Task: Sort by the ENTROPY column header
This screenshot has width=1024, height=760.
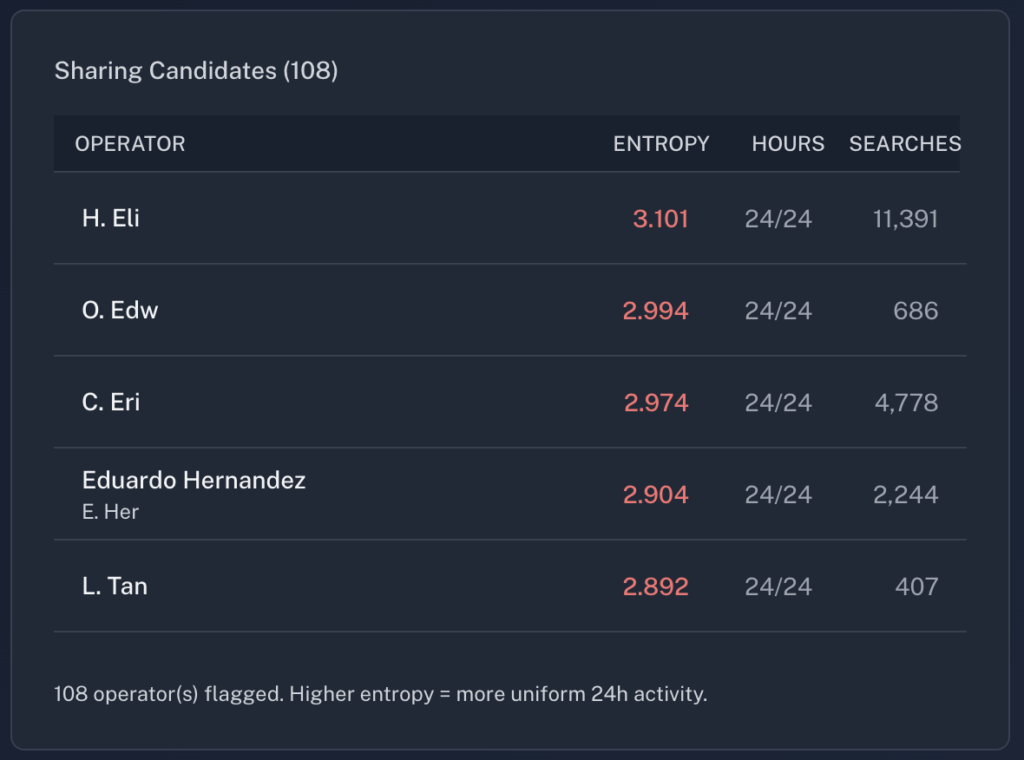Action: point(661,144)
